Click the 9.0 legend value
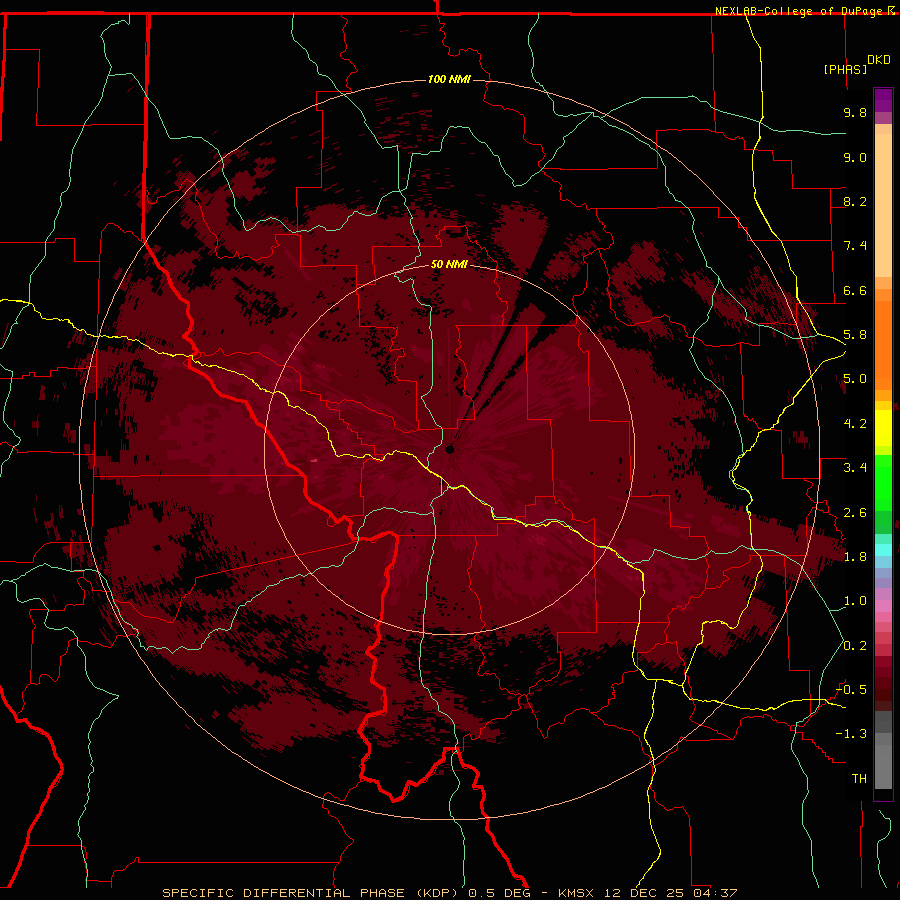 point(855,157)
